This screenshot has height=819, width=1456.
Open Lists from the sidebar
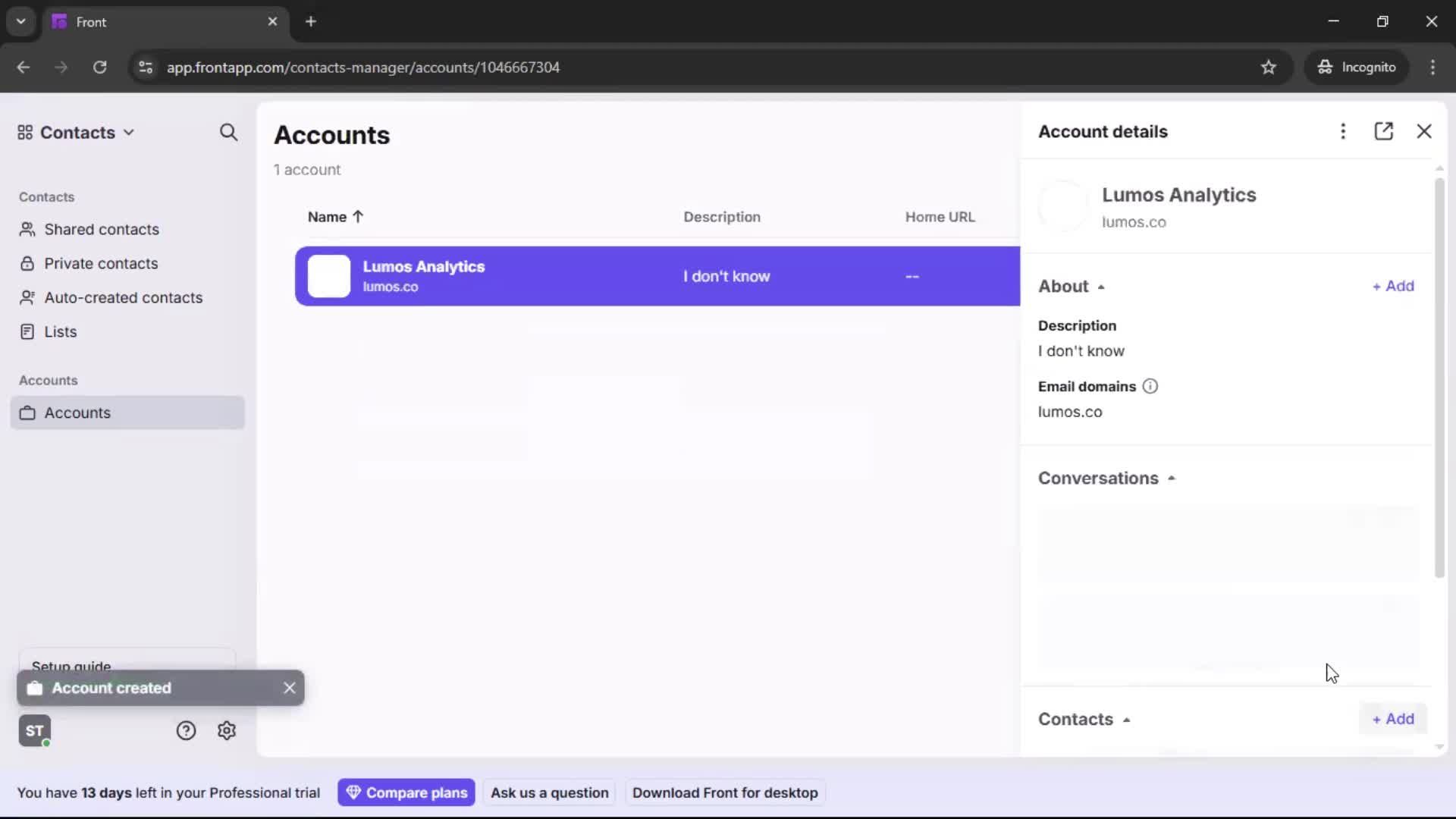[x=61, y=331]
